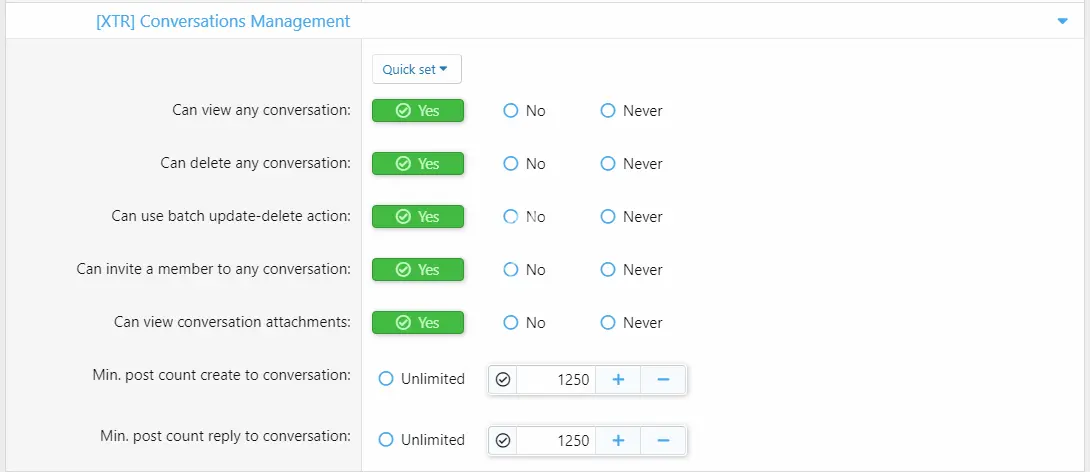Select Yes for batch update-delete action
The height and width of the screenshot is (472, 1090).
click(418, 217)
